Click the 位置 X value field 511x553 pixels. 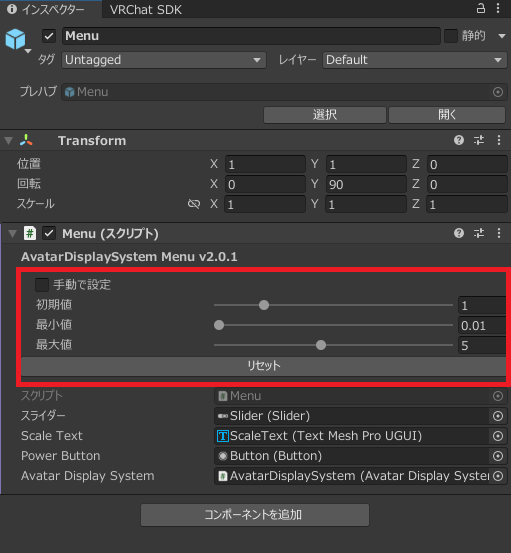265,164
